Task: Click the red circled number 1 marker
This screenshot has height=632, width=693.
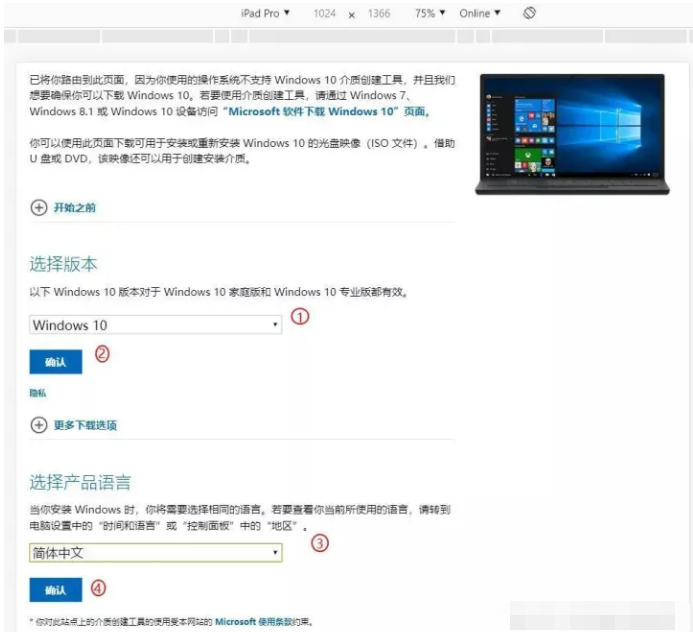Action: pyautogui.click(x=300, y=317)
